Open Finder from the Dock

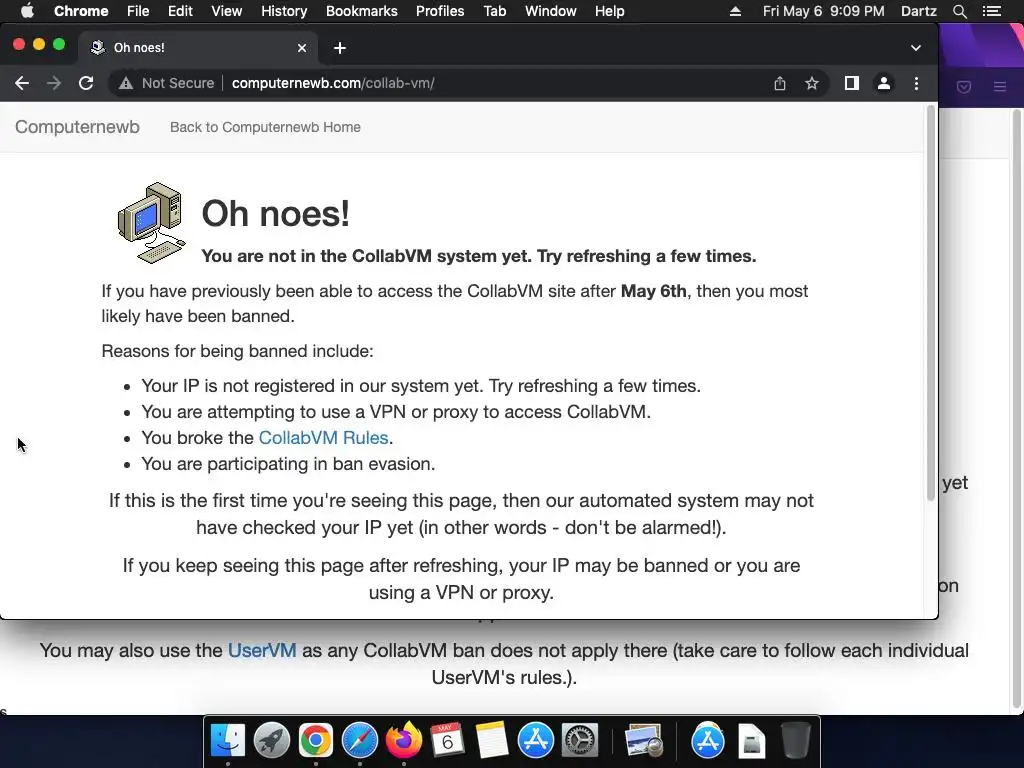[x=228, y=741]
